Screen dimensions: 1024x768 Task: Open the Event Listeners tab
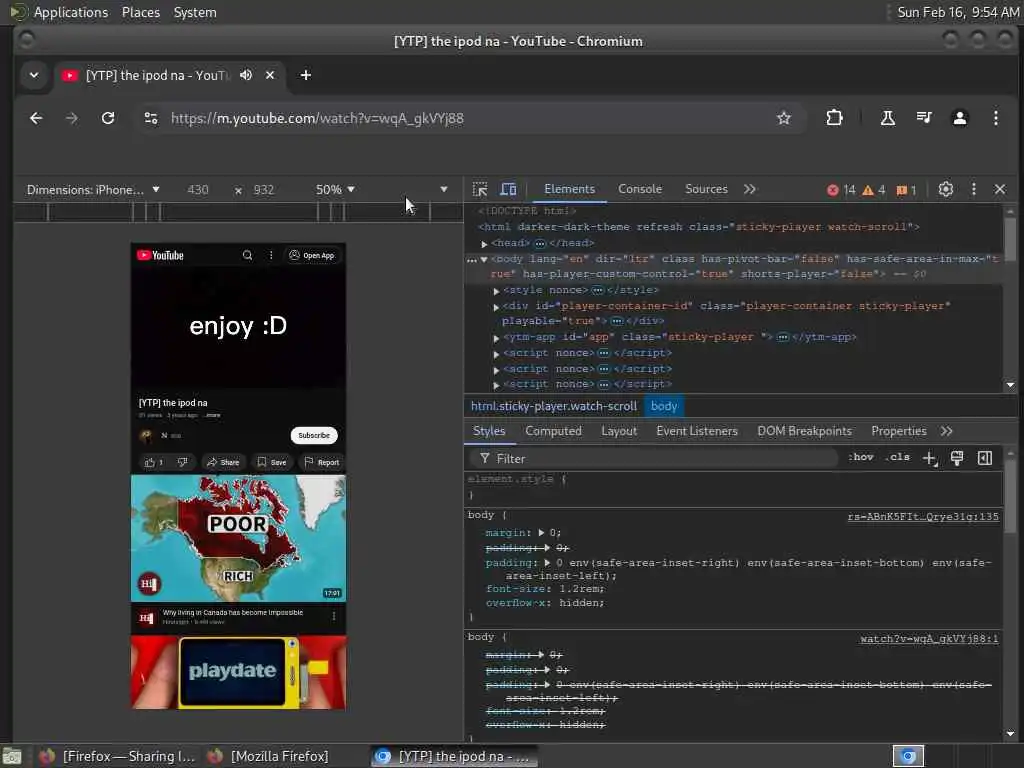(697, 431)
